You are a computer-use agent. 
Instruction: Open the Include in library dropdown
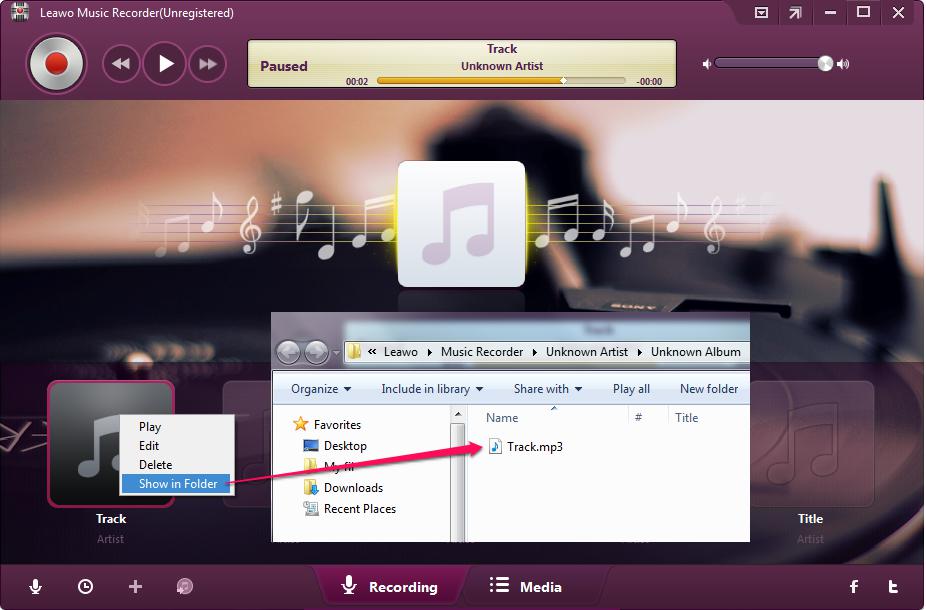click(x=432, y=389)
